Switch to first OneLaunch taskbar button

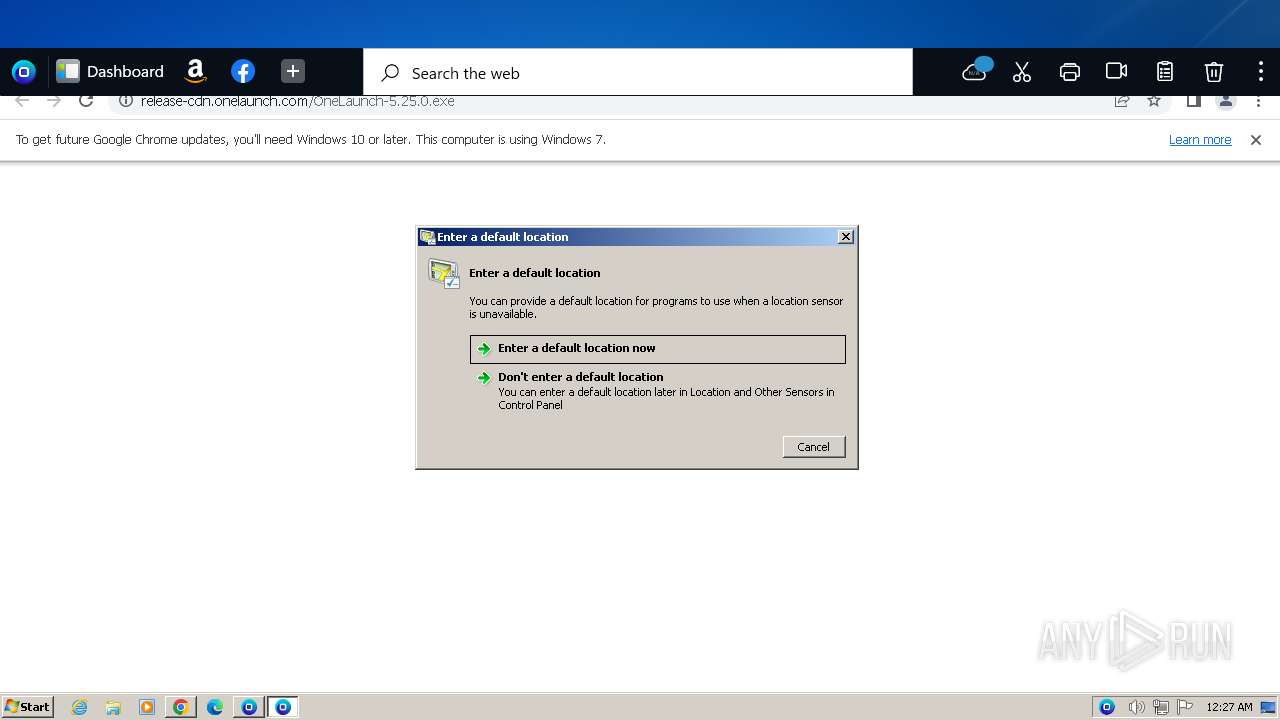249,707
